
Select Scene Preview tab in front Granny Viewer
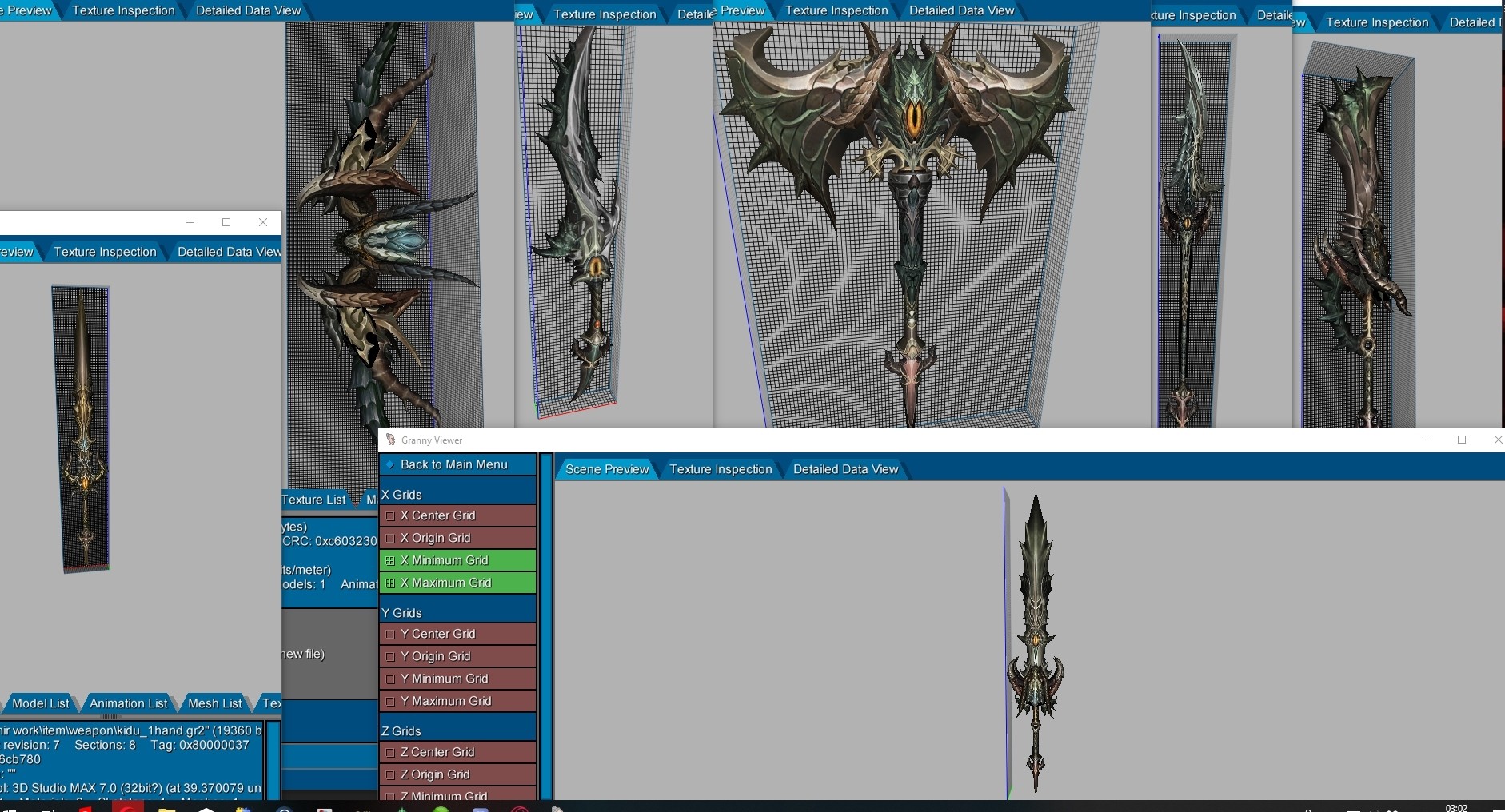coord(607,469)
